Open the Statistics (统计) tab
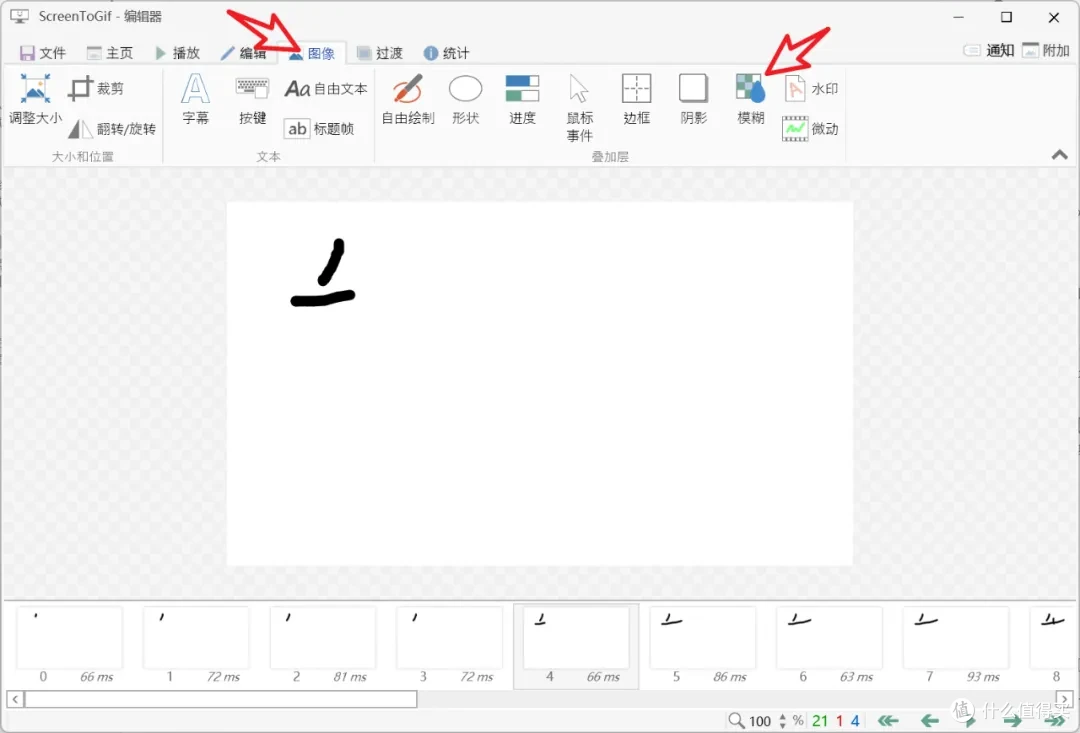Screen dimensions: 1080x733 point(446,53)
